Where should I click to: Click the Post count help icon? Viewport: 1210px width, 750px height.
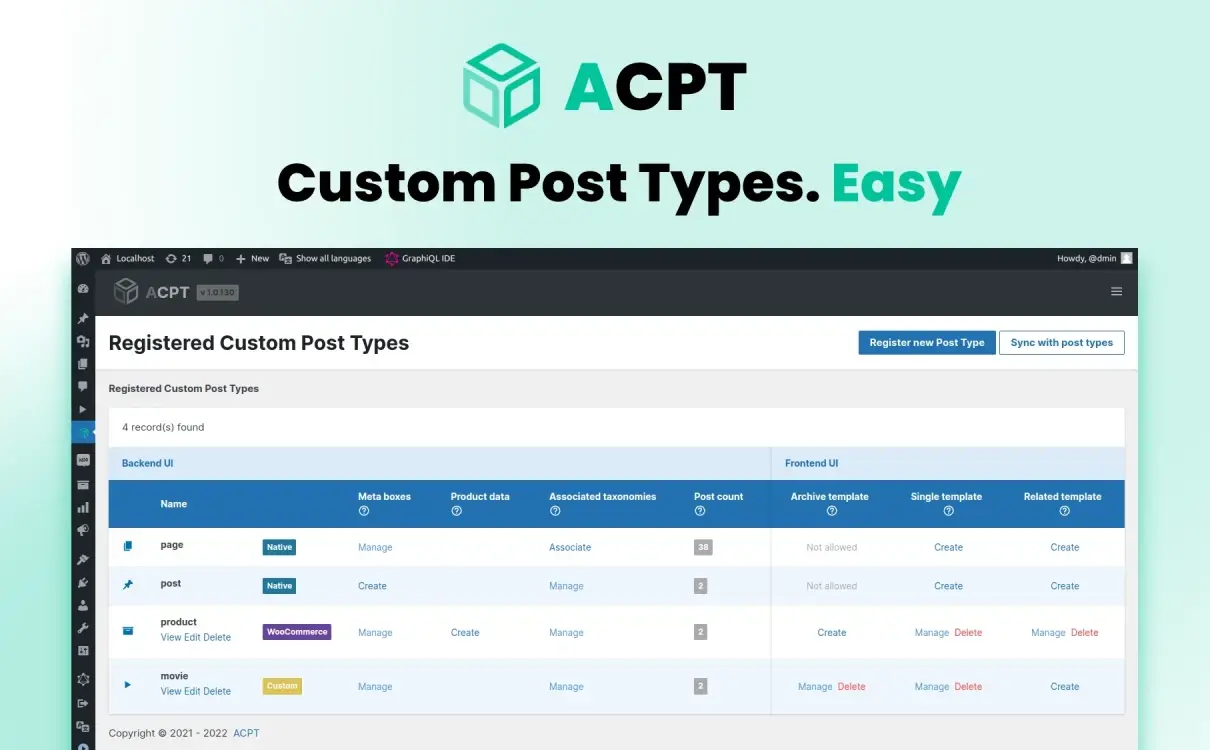click(699, 511)
